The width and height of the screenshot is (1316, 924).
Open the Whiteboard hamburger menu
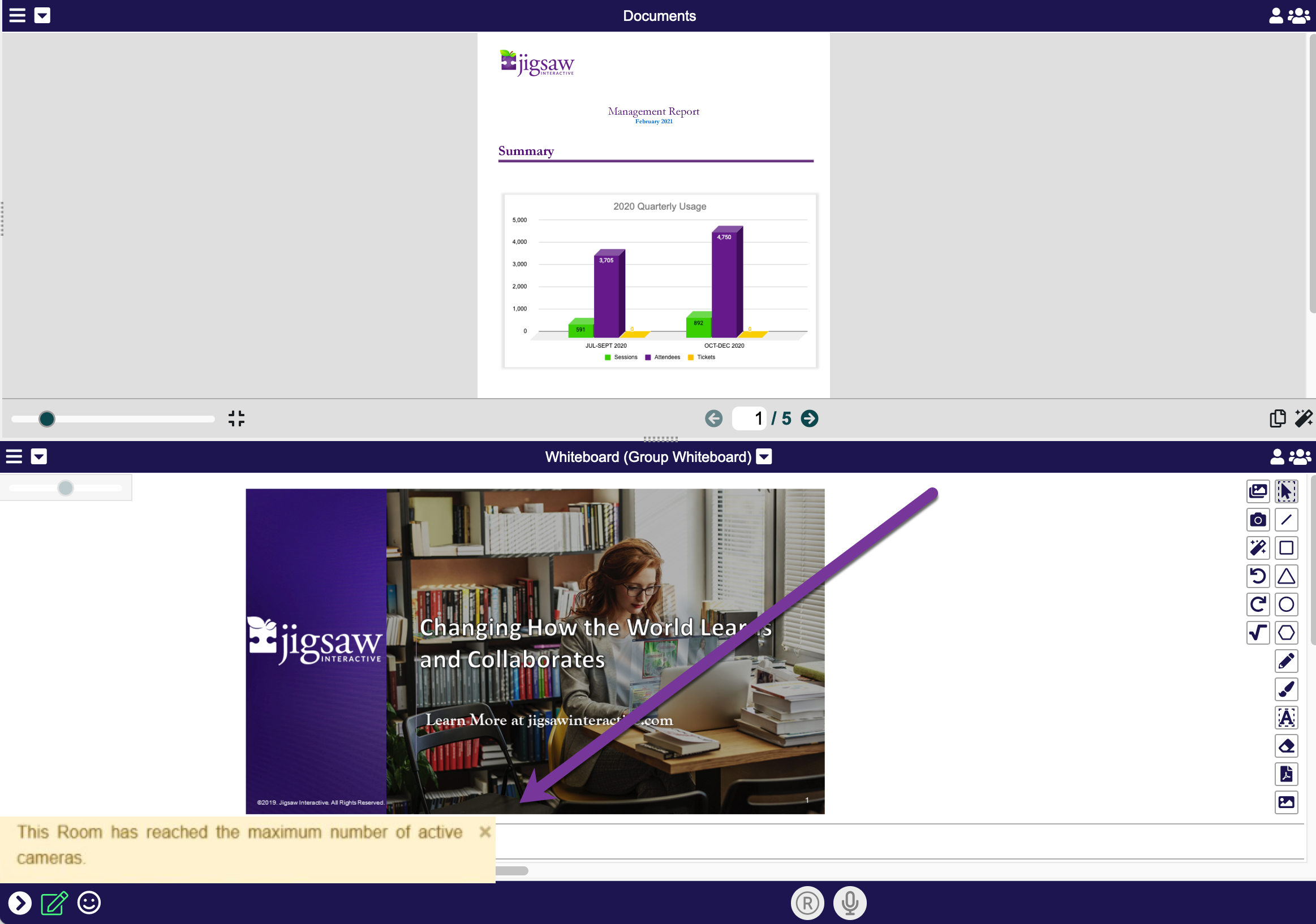coord(14,456)
